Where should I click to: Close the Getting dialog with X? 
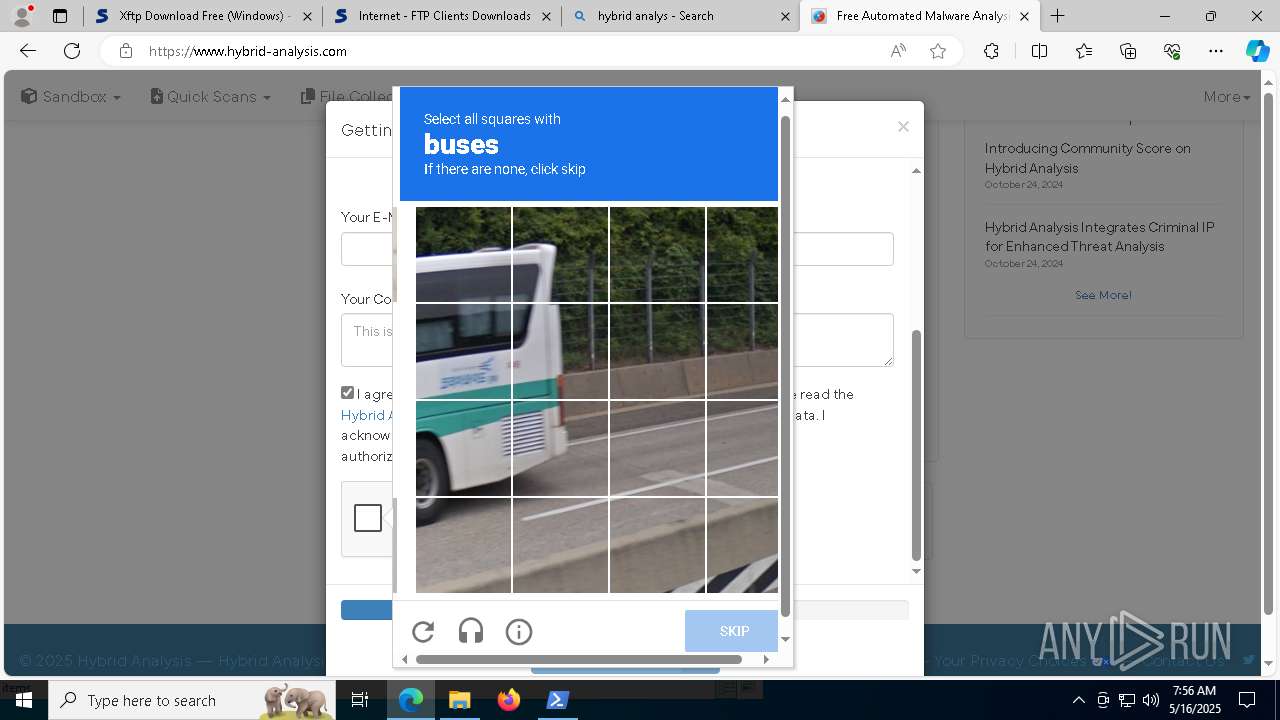pyautogui.click(x=903, y=127)
